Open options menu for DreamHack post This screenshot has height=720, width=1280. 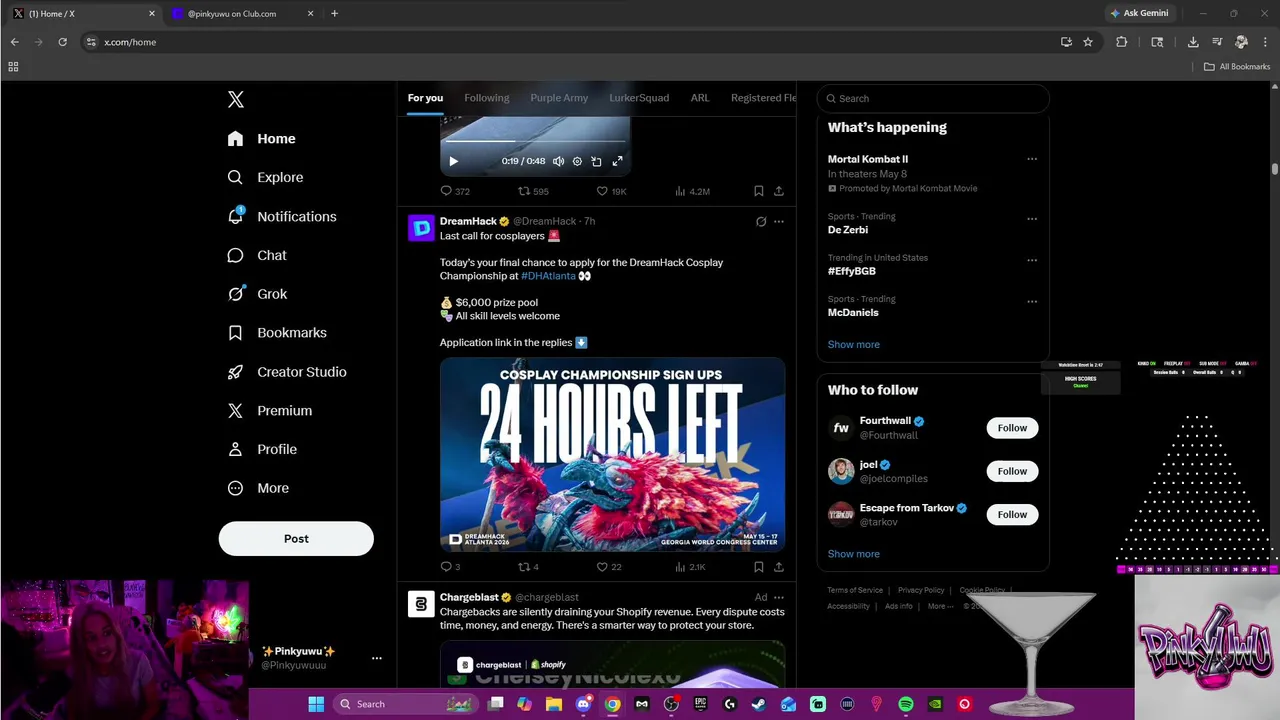tap(779, 221)
